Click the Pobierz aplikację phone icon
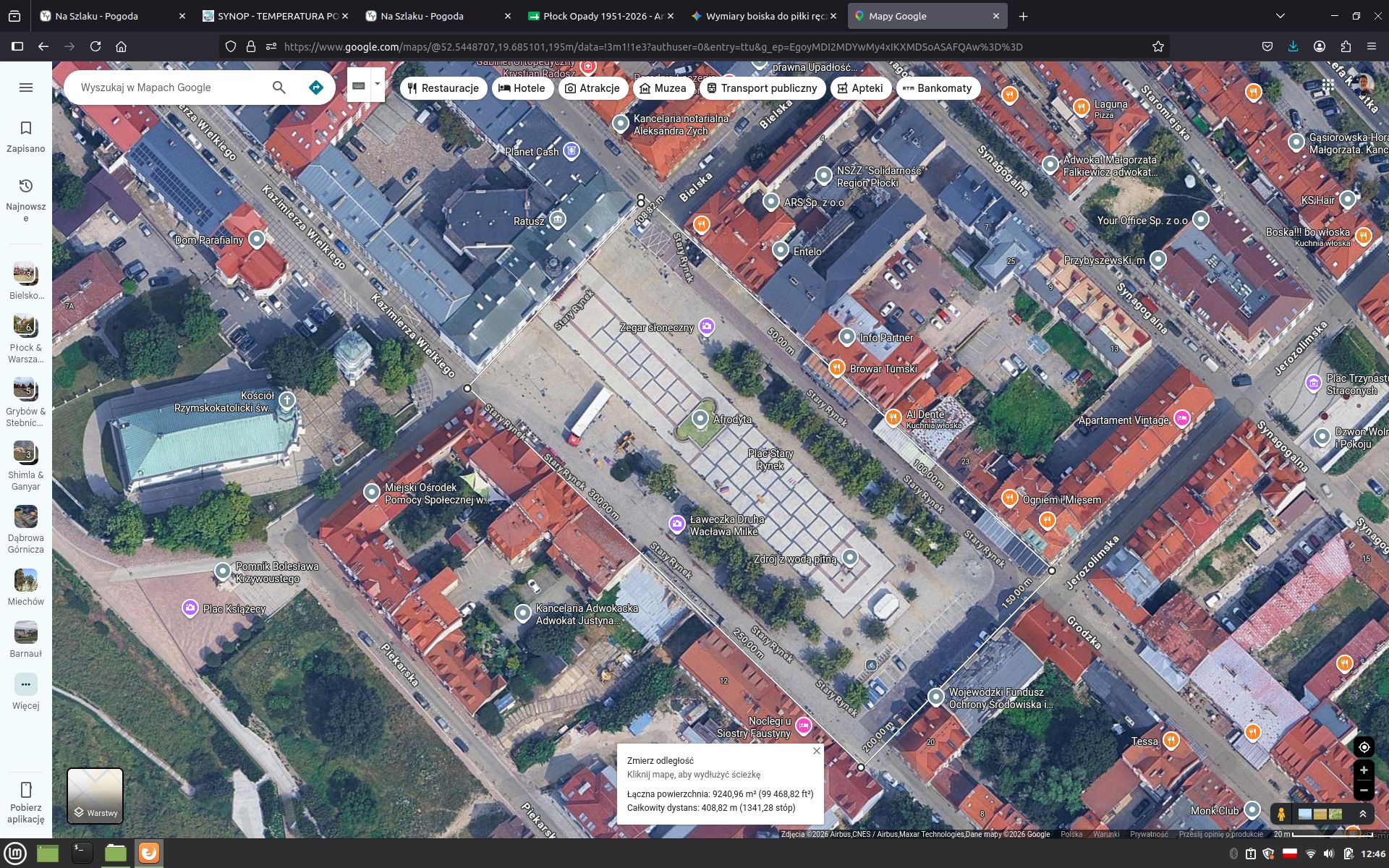The image size is (1389, 868). pos(26,789)
